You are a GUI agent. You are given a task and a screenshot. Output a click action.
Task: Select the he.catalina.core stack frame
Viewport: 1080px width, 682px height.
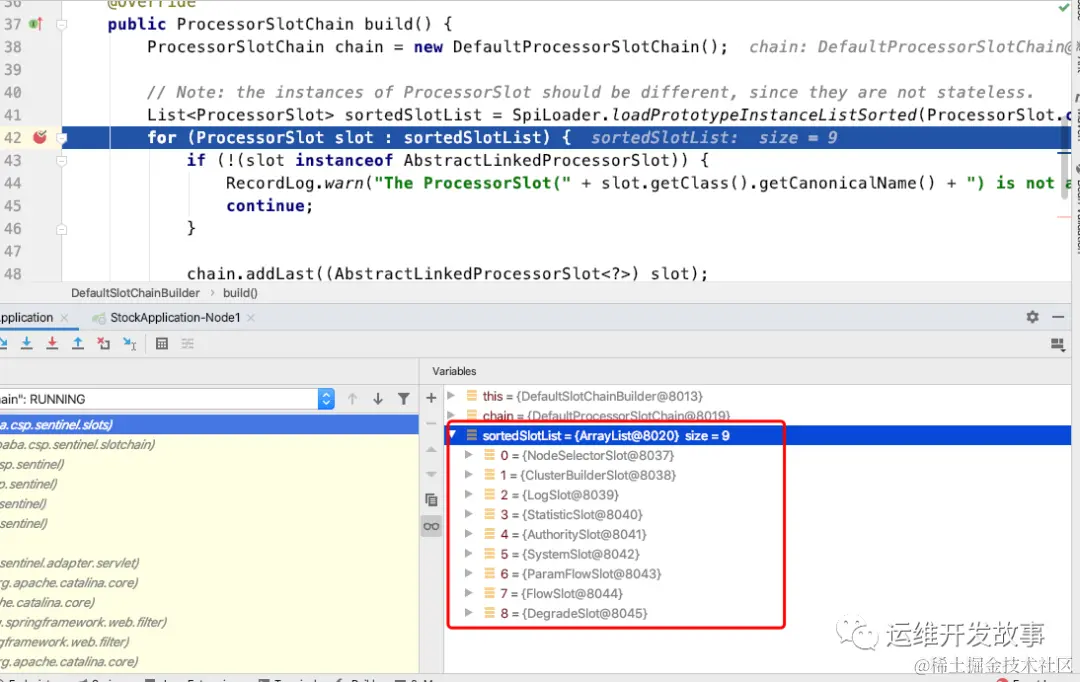click(x=209, y=602)
